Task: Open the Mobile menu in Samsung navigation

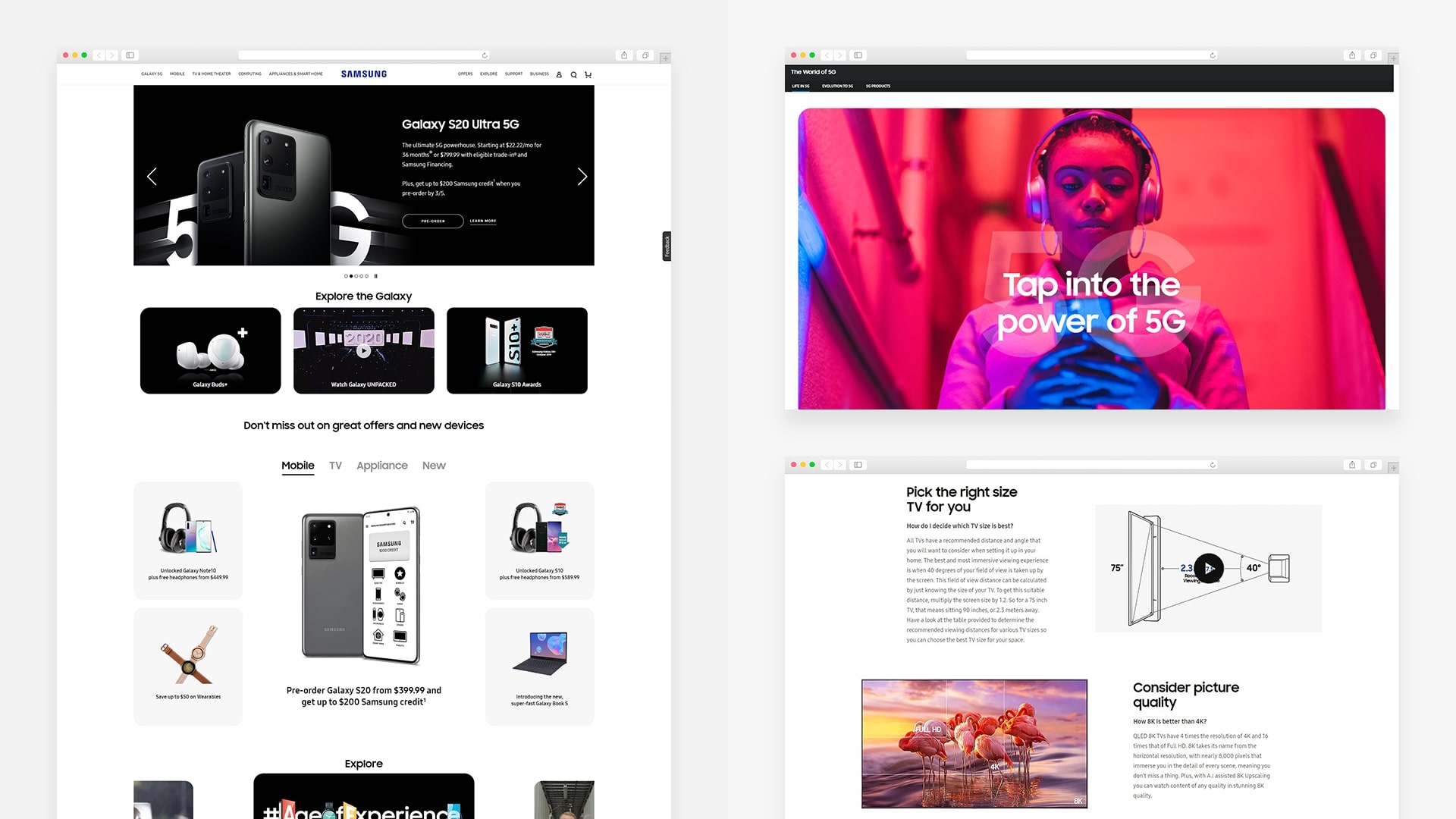Action: pos(177,74)
